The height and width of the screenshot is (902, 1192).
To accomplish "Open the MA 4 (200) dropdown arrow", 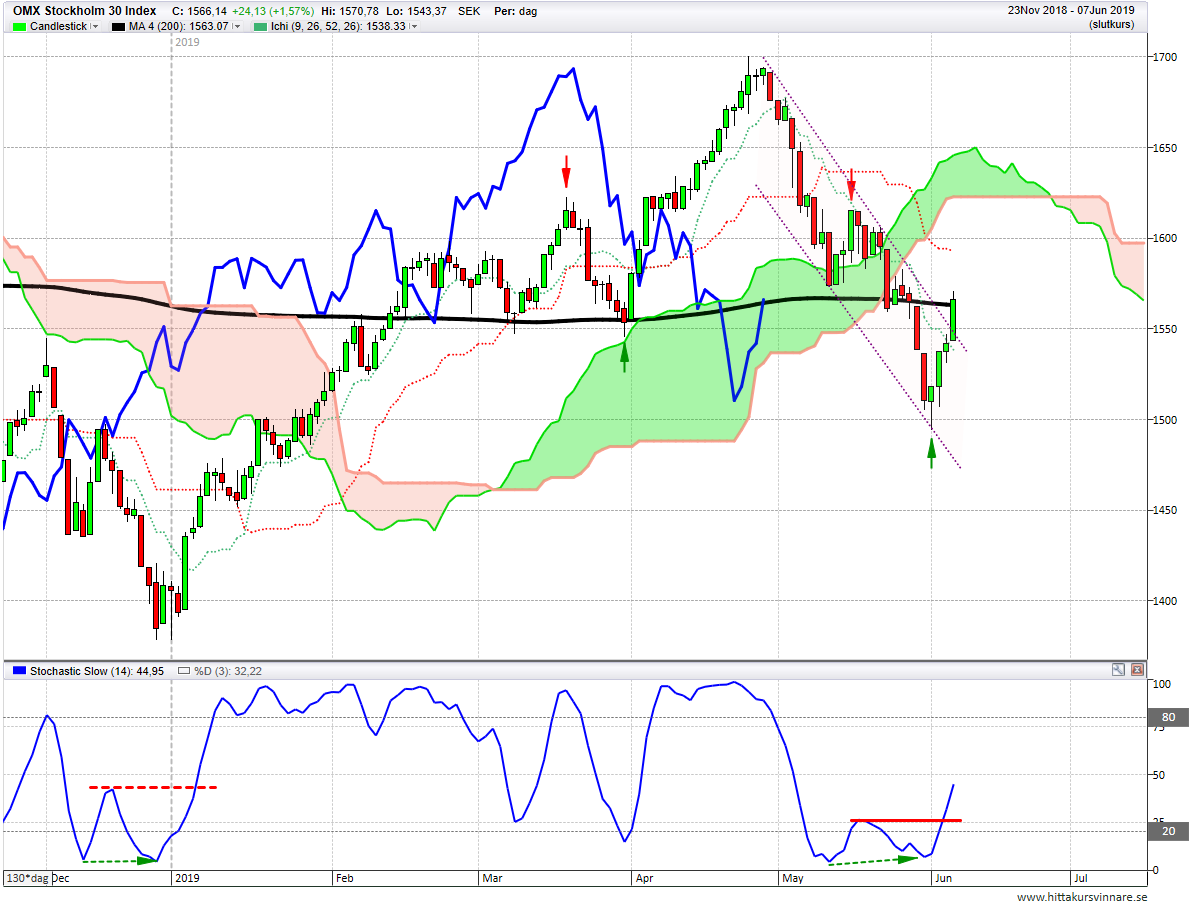I will [236, 27].
